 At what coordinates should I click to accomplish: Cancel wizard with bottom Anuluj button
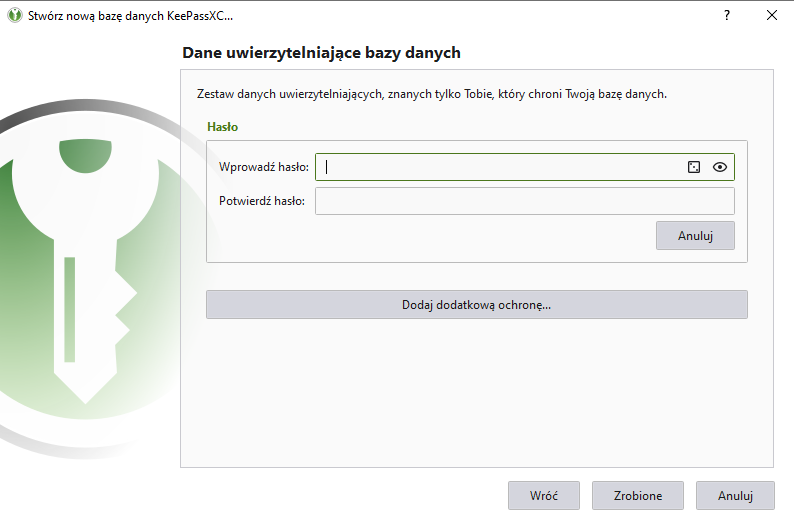(x=735, y=496)
